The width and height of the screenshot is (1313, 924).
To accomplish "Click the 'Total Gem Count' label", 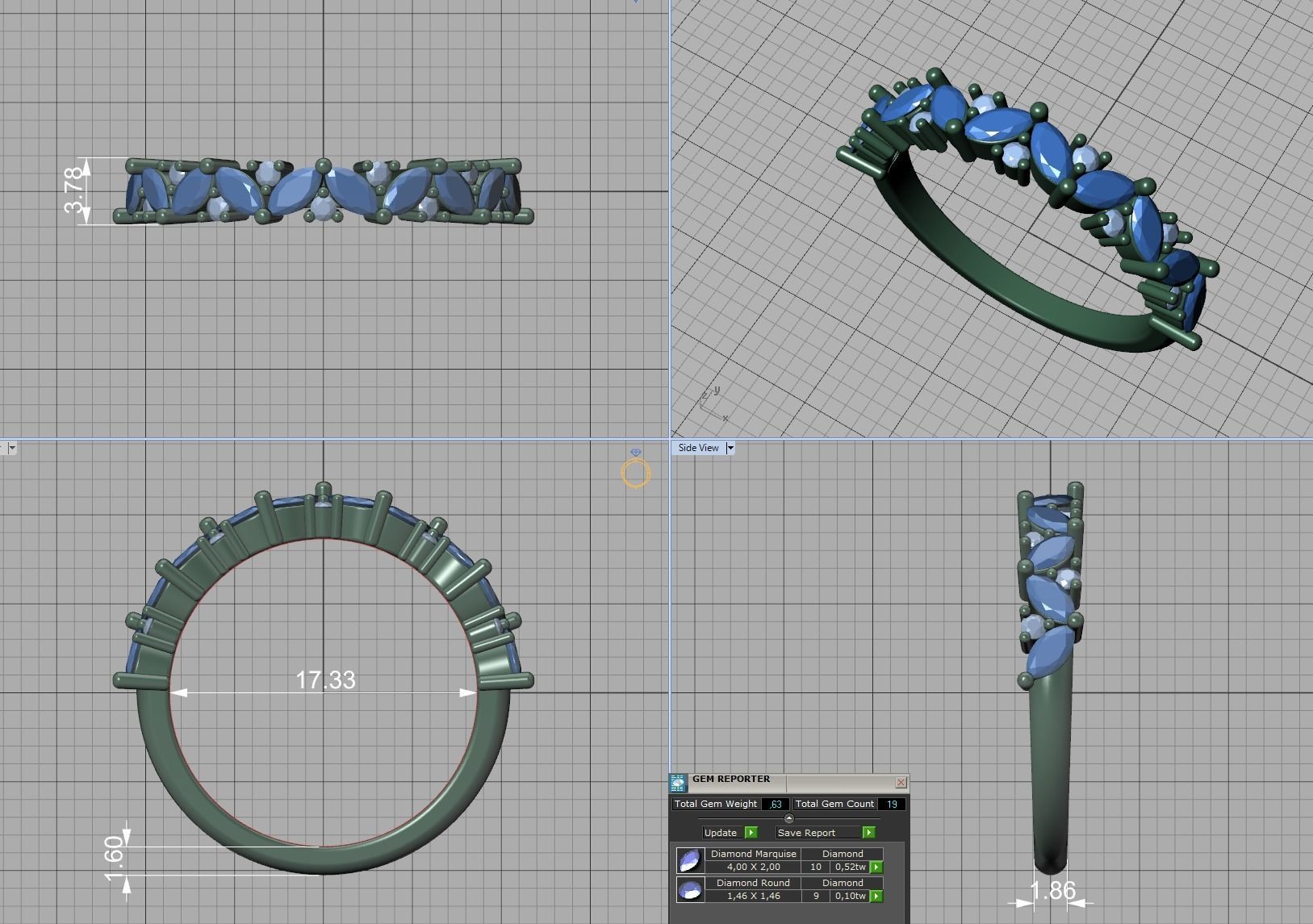I will pyautogui.click(x=834, y=804).
